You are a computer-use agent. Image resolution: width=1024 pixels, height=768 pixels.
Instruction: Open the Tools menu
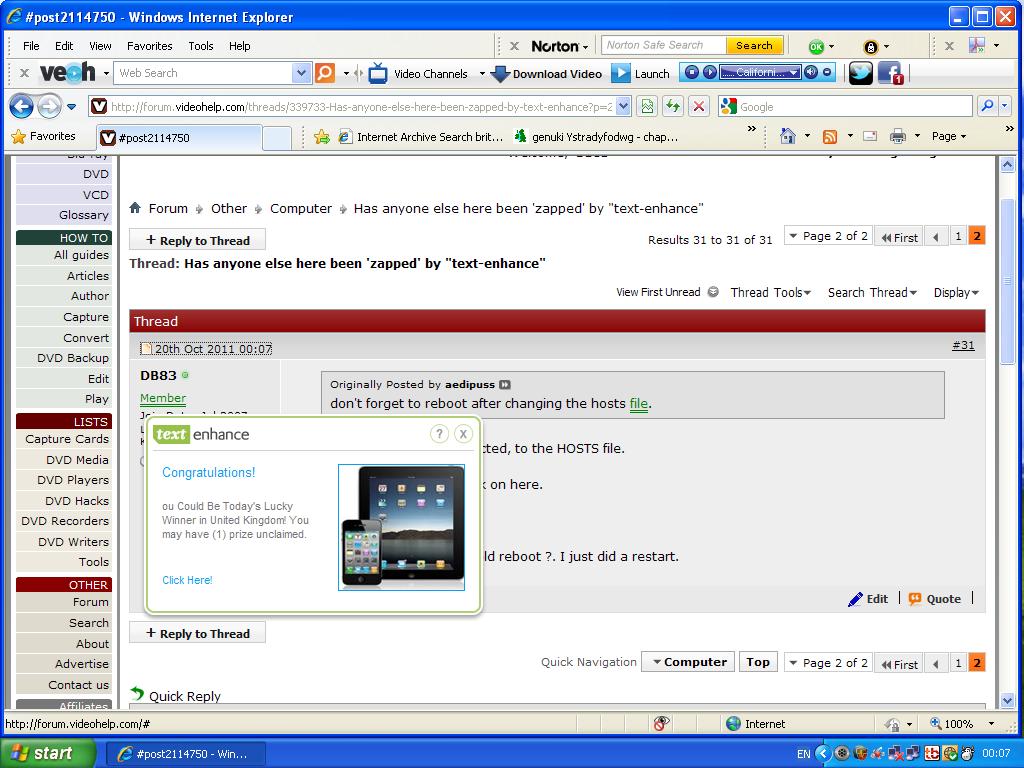200,46
